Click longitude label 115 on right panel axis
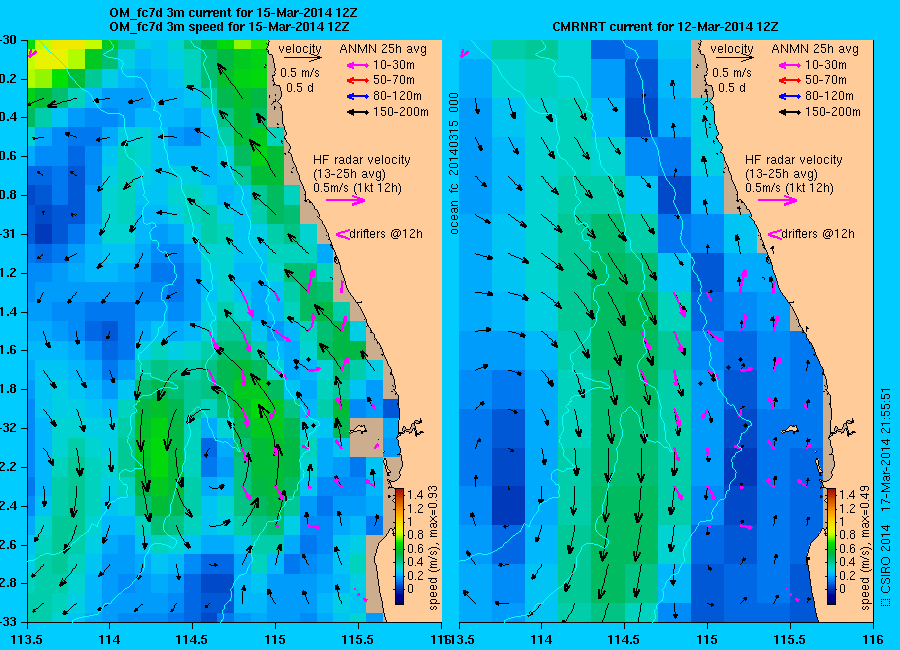The height and width of the screenshot is (650, 900). tap(707, 639)
